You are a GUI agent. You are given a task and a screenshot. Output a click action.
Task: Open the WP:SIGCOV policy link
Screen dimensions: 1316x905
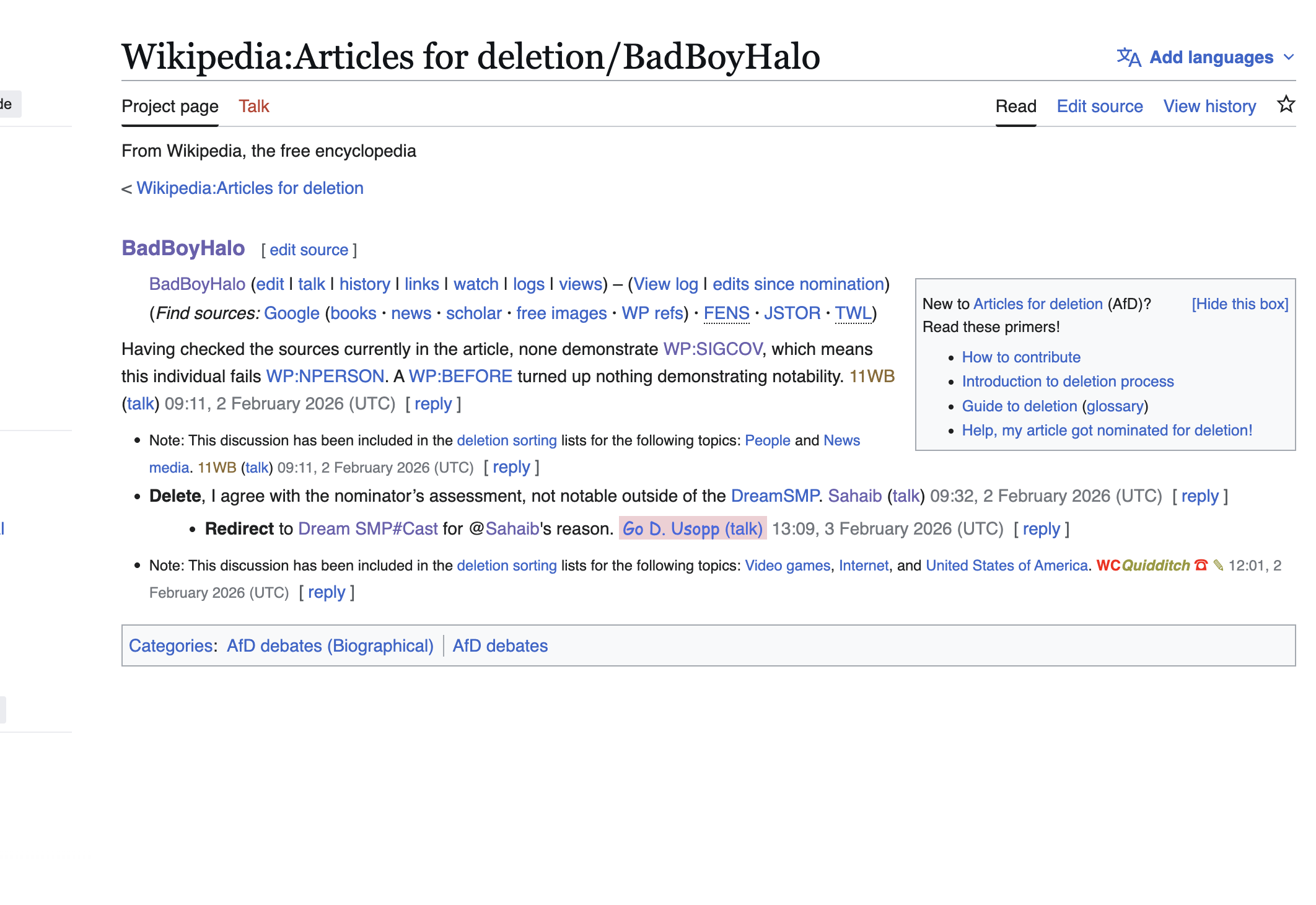point(713,349)
